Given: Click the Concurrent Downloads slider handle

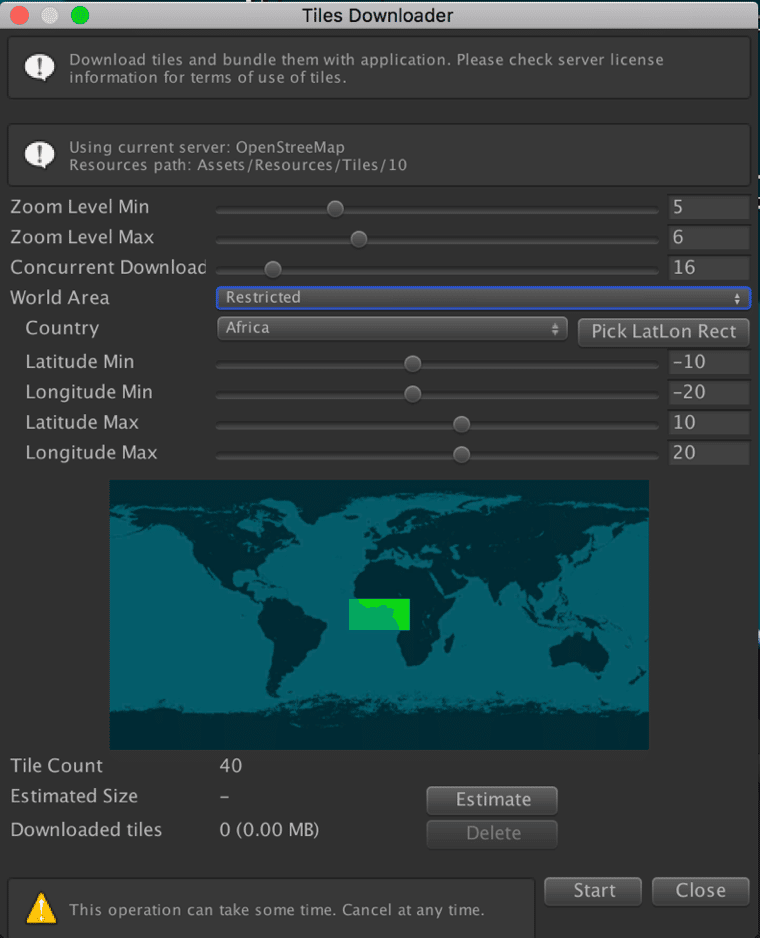Looking at the screenshot, I should click(272, 268).
